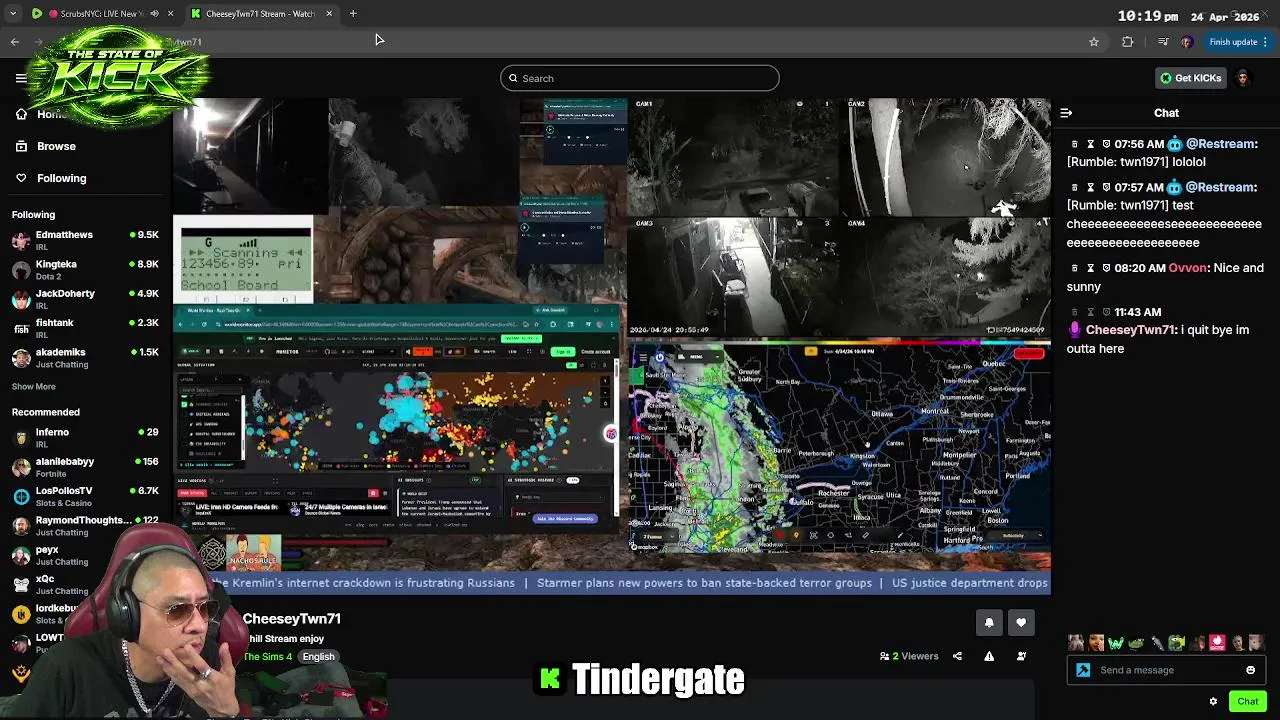1280x720 pixels.
Task: Select the first quick emote
Action: [1076, 643]
